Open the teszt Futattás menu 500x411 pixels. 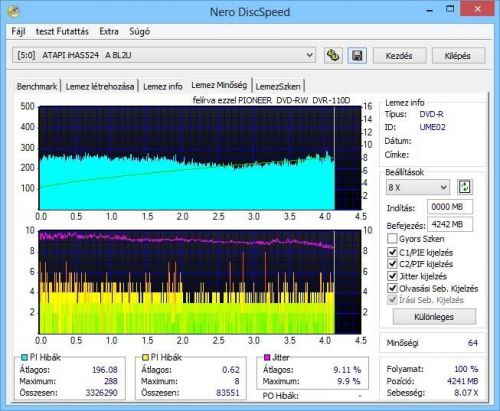point(62,31)
